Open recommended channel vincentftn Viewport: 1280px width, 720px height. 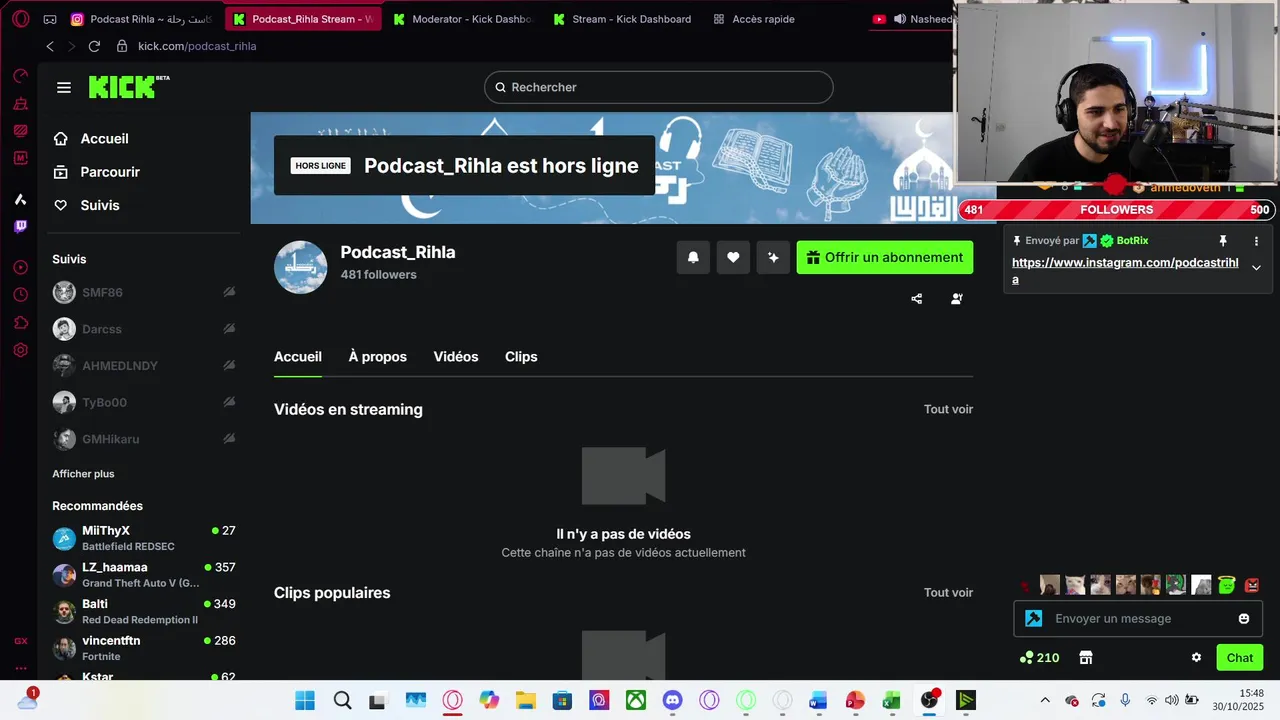pos(144,648)
